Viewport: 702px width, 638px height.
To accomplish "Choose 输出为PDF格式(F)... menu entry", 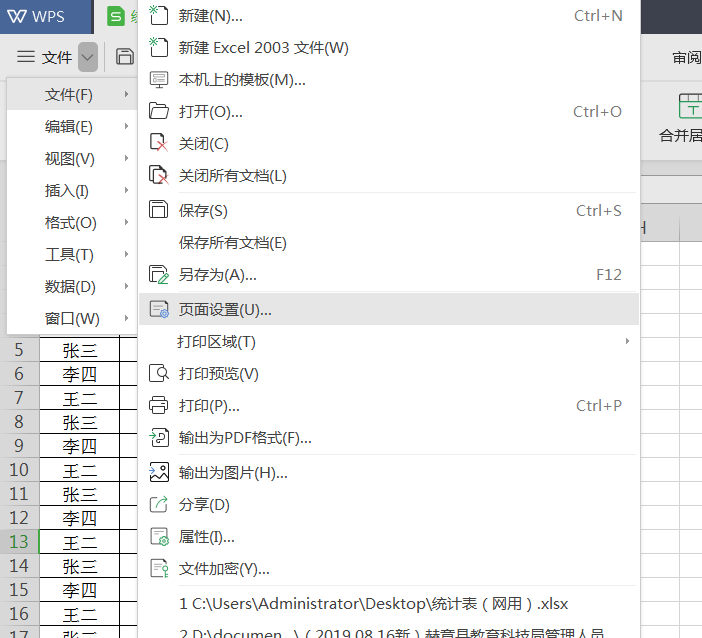I will pyautogui.click(x=389, y=437).
